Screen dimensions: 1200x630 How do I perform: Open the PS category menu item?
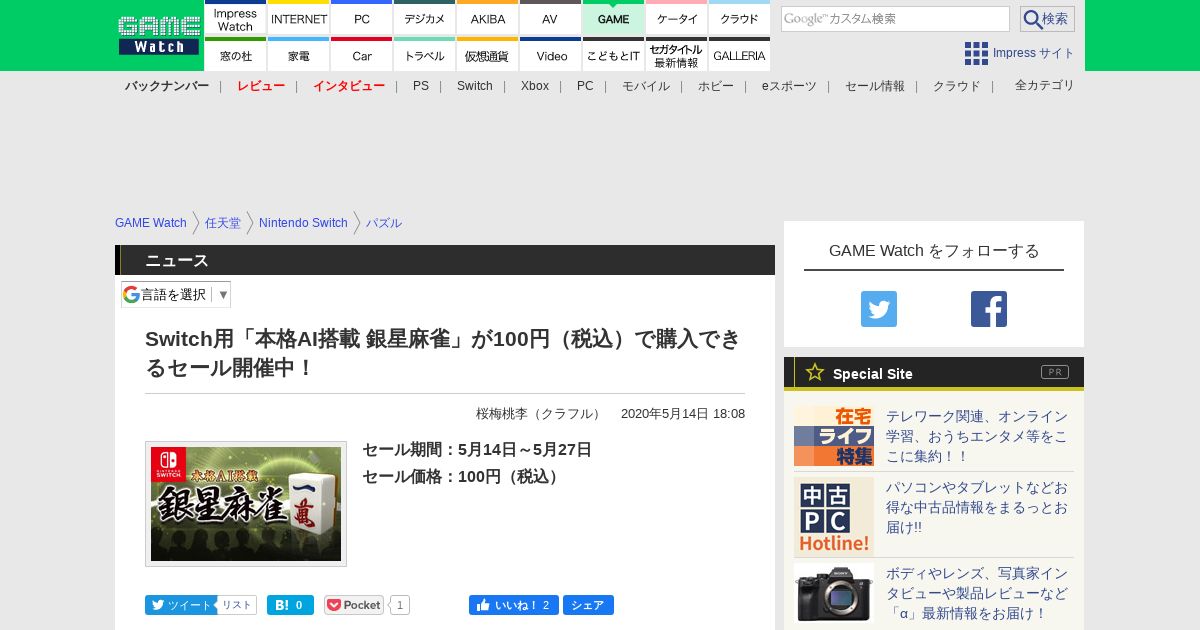[x=421, y=86]
